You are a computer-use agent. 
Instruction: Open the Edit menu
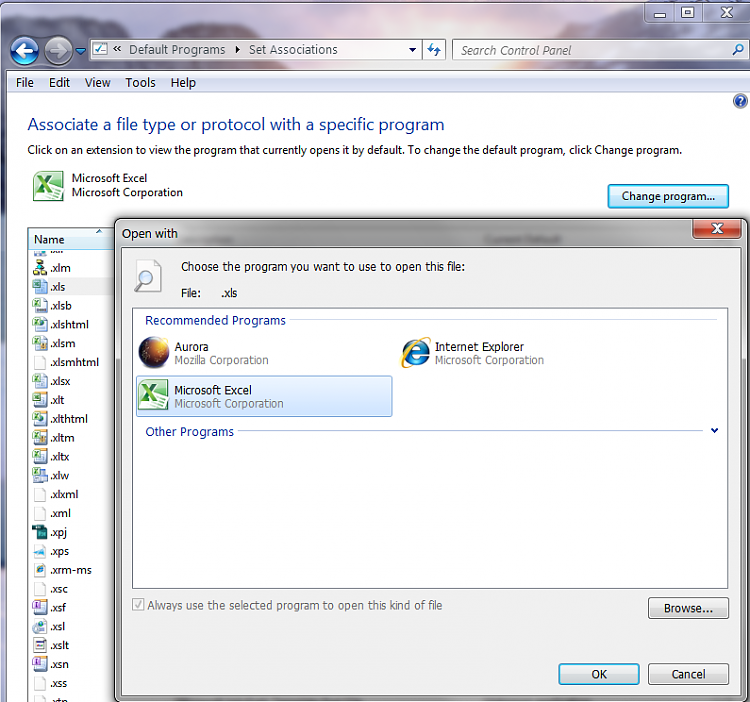(x=59, y=83)
